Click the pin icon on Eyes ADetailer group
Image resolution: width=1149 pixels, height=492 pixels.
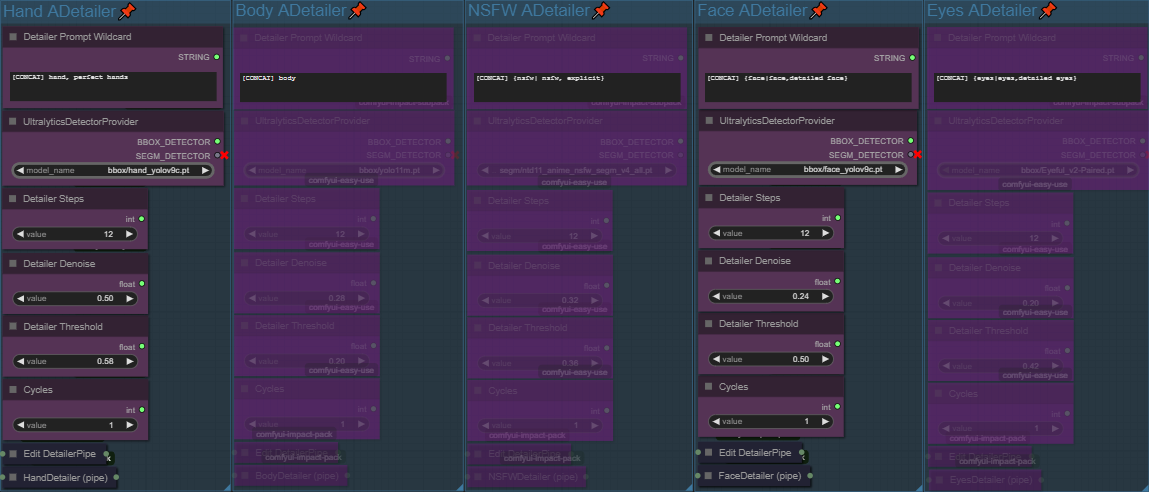coord(1048,10)
